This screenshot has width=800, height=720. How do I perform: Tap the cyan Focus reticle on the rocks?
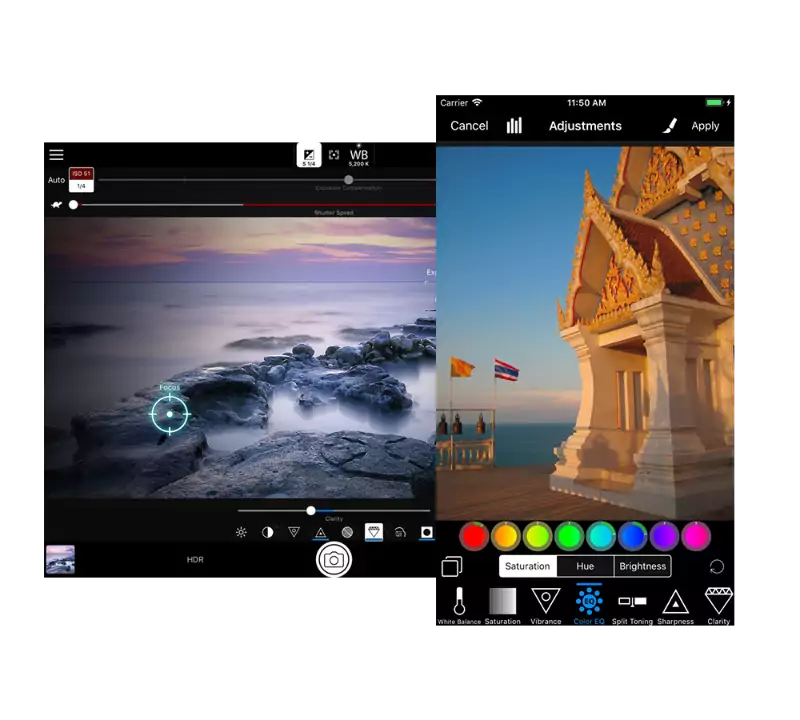pos(170,414)
